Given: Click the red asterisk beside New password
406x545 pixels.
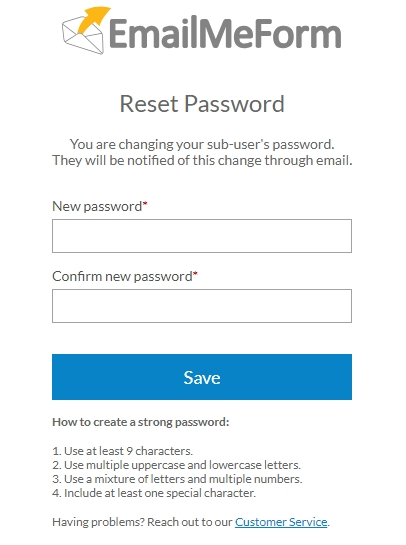Looking at the screenshot, I should click(145, 203).
